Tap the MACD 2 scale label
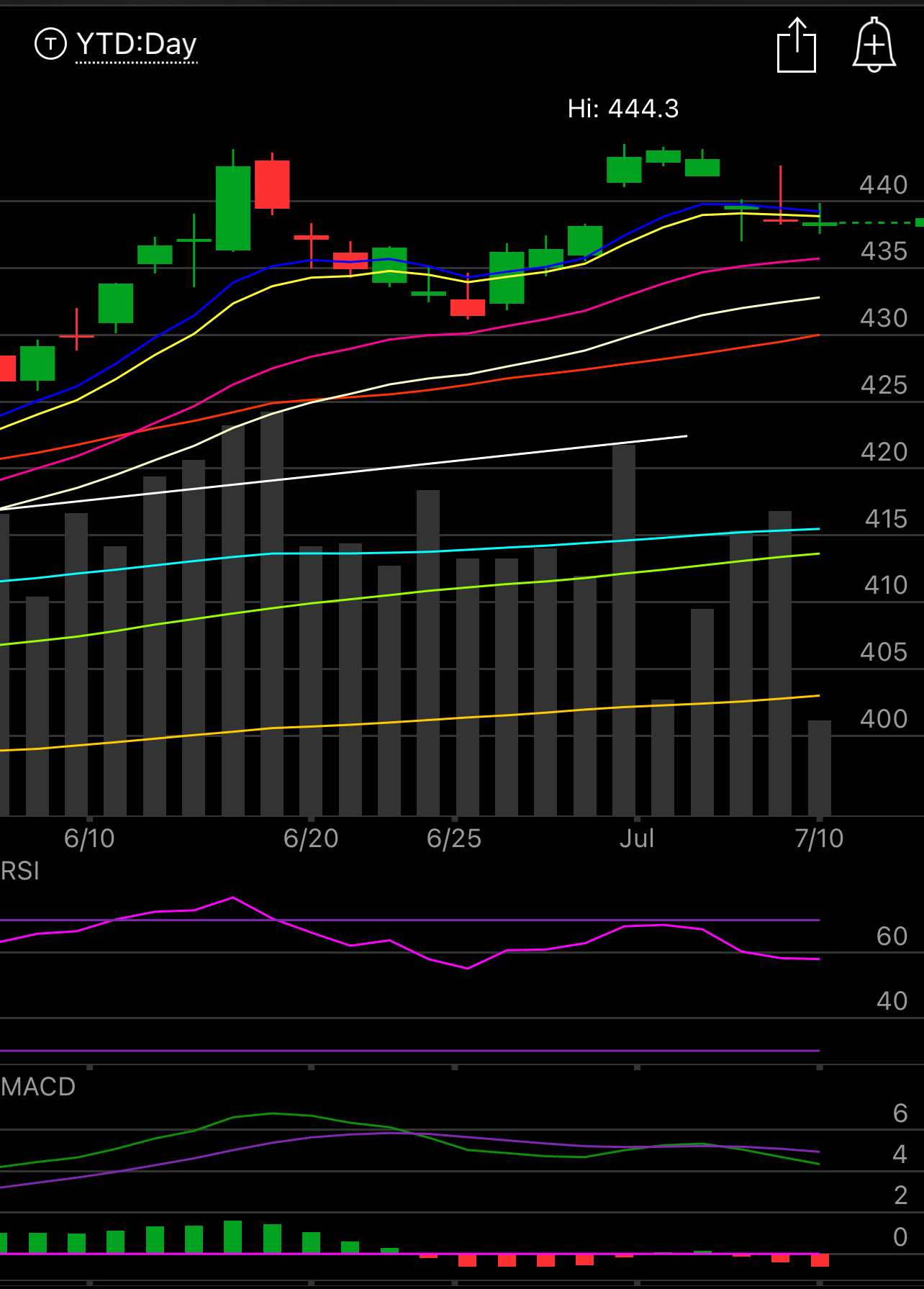This screenshot has width=924, height=1289. point(900,1195)
